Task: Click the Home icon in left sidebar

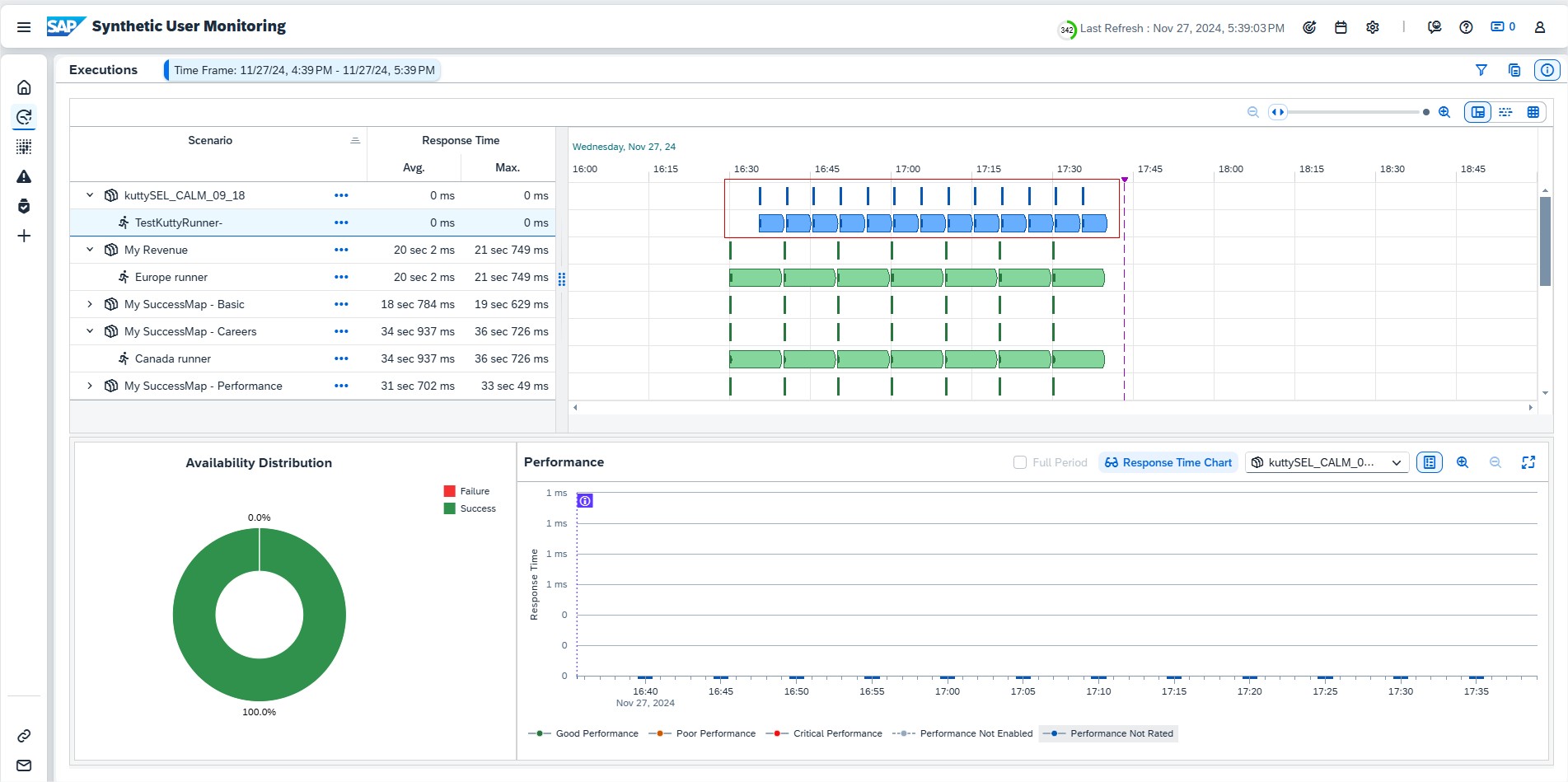Action: (x=24, y=87)
